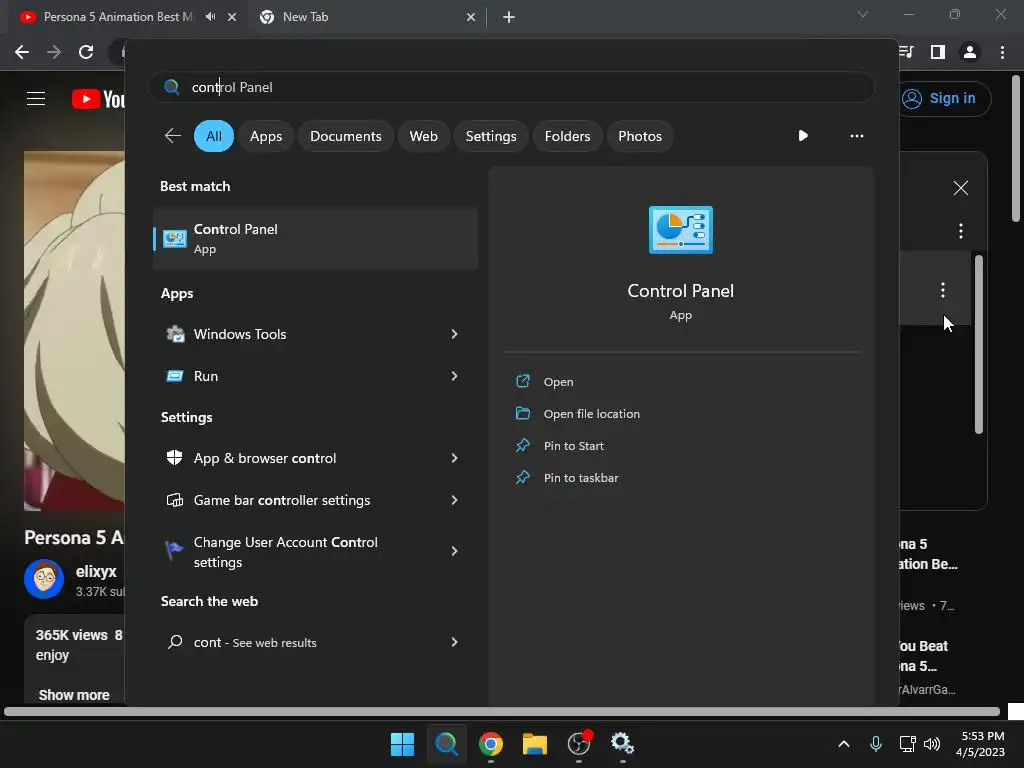Show hidden tray icons chevron
The height and width of the screenshot is (768, 1024).
click(844, 744)
